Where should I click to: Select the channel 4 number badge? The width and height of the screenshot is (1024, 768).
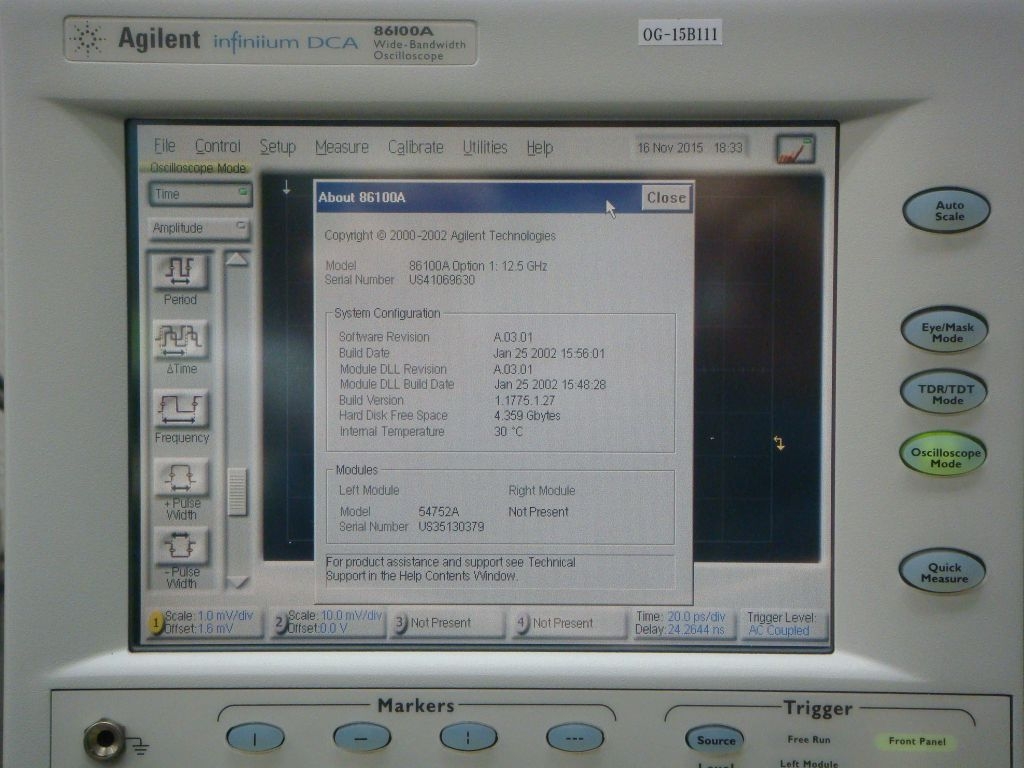(x=521, y=622)
